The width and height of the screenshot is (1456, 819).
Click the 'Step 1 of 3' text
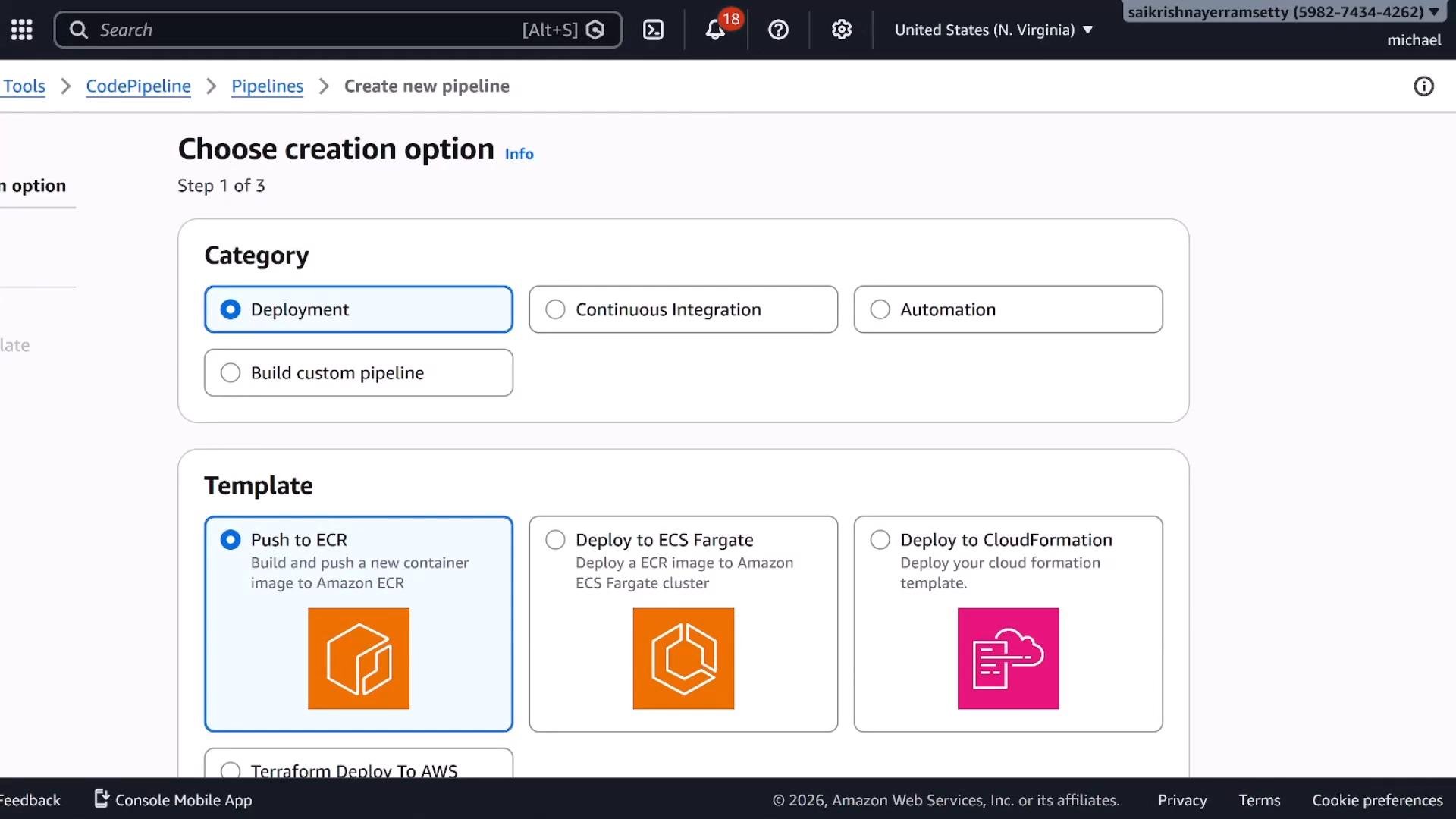(x=221, y=186)
